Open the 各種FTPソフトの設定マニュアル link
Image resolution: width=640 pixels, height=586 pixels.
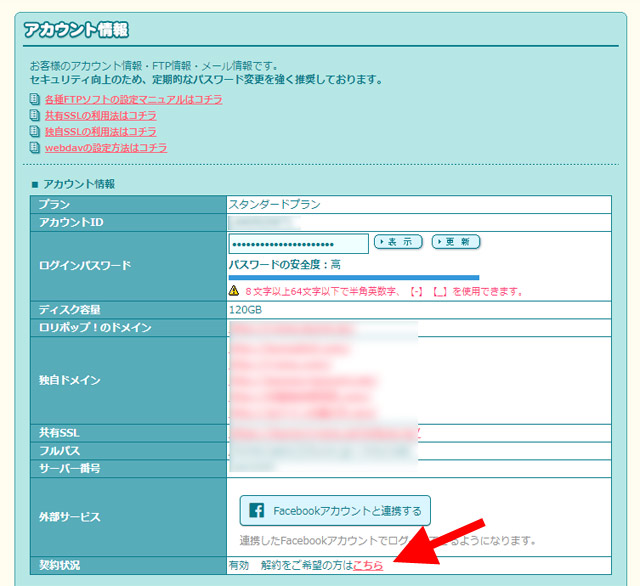pos(133,100)
